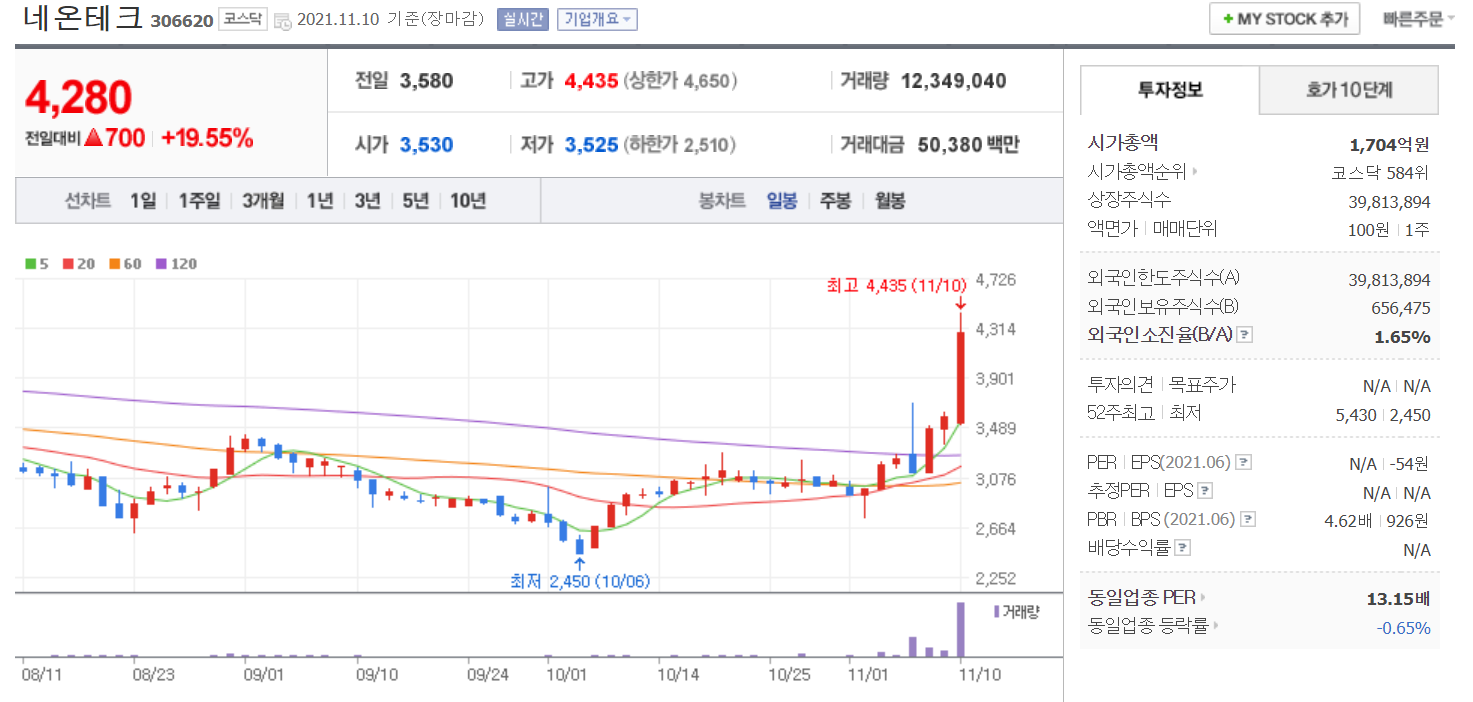Click the 실시간 button
Image resolution: width=1473 pixels, height=702 pixels.
tap(523, 19)
